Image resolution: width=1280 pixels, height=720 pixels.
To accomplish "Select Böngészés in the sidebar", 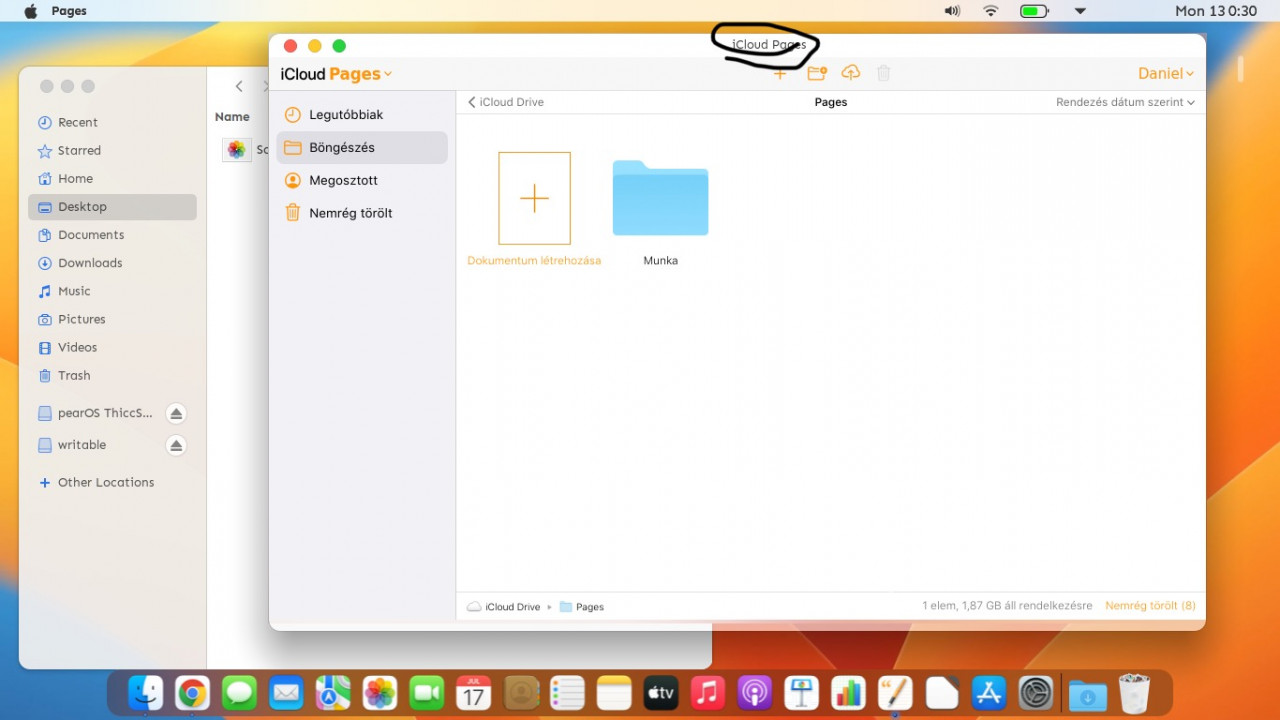I will [x=362, y=148].
